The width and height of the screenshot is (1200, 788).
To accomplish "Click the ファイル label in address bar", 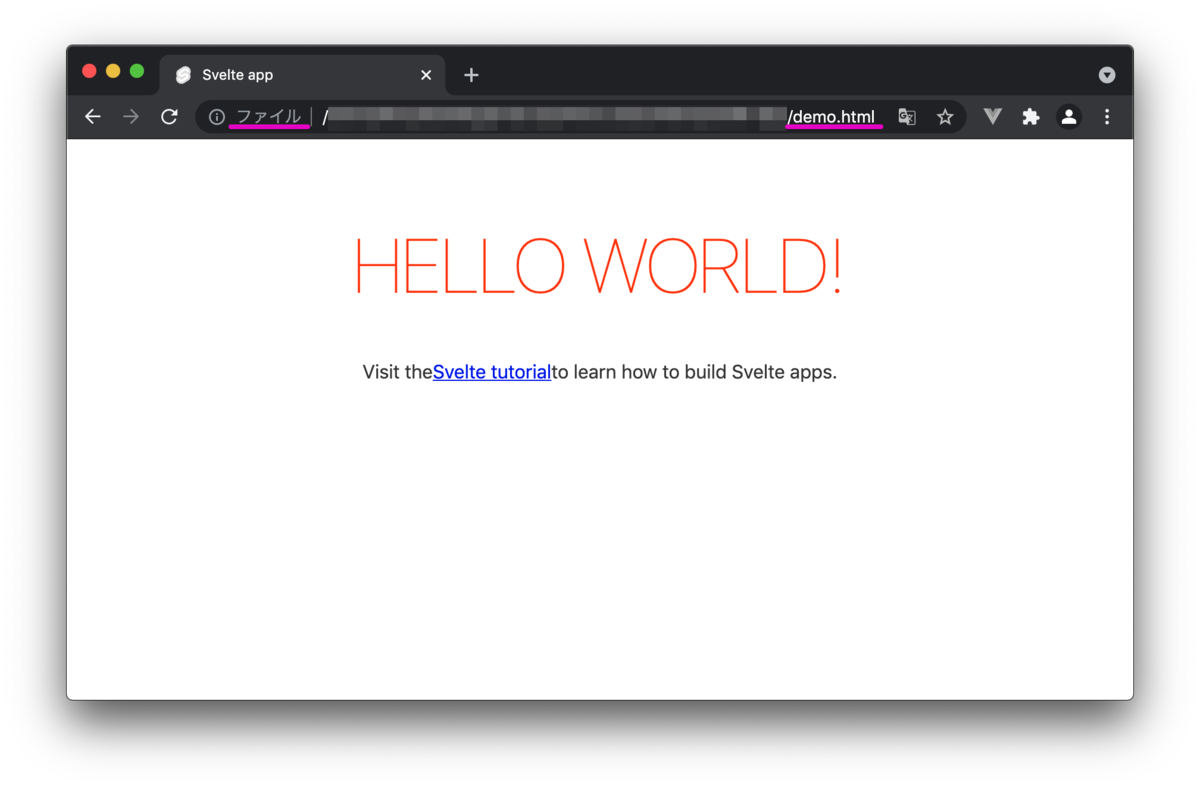I will click(x=268, y=117).
